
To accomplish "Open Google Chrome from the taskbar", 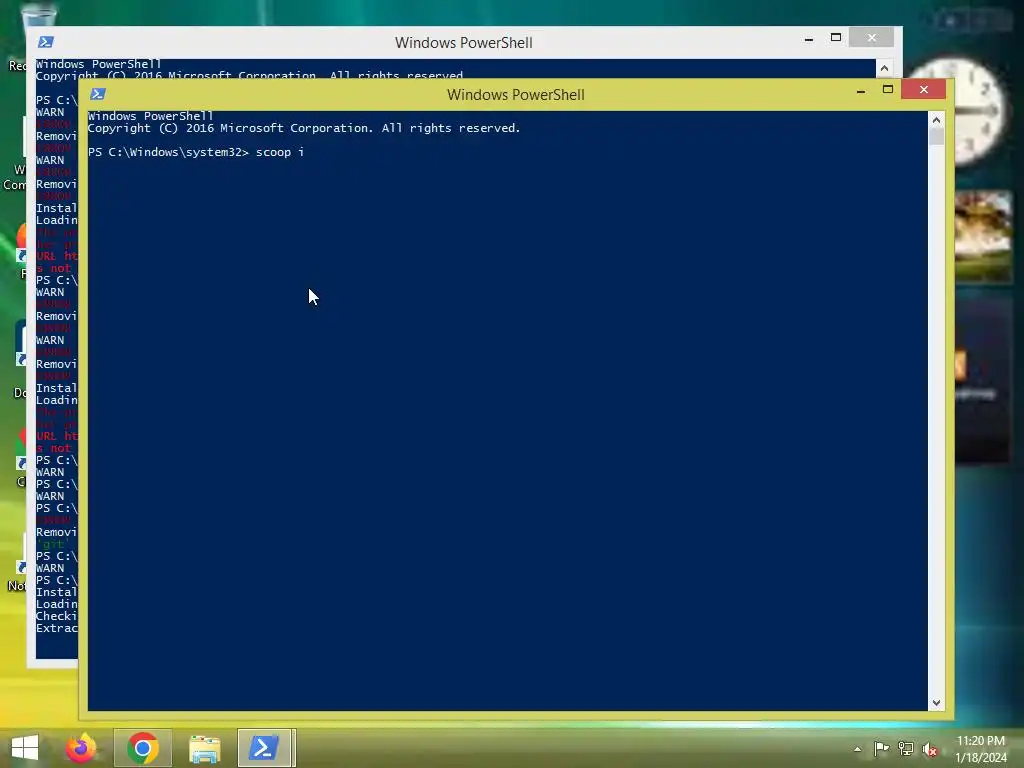I will [x=143, y=748].
